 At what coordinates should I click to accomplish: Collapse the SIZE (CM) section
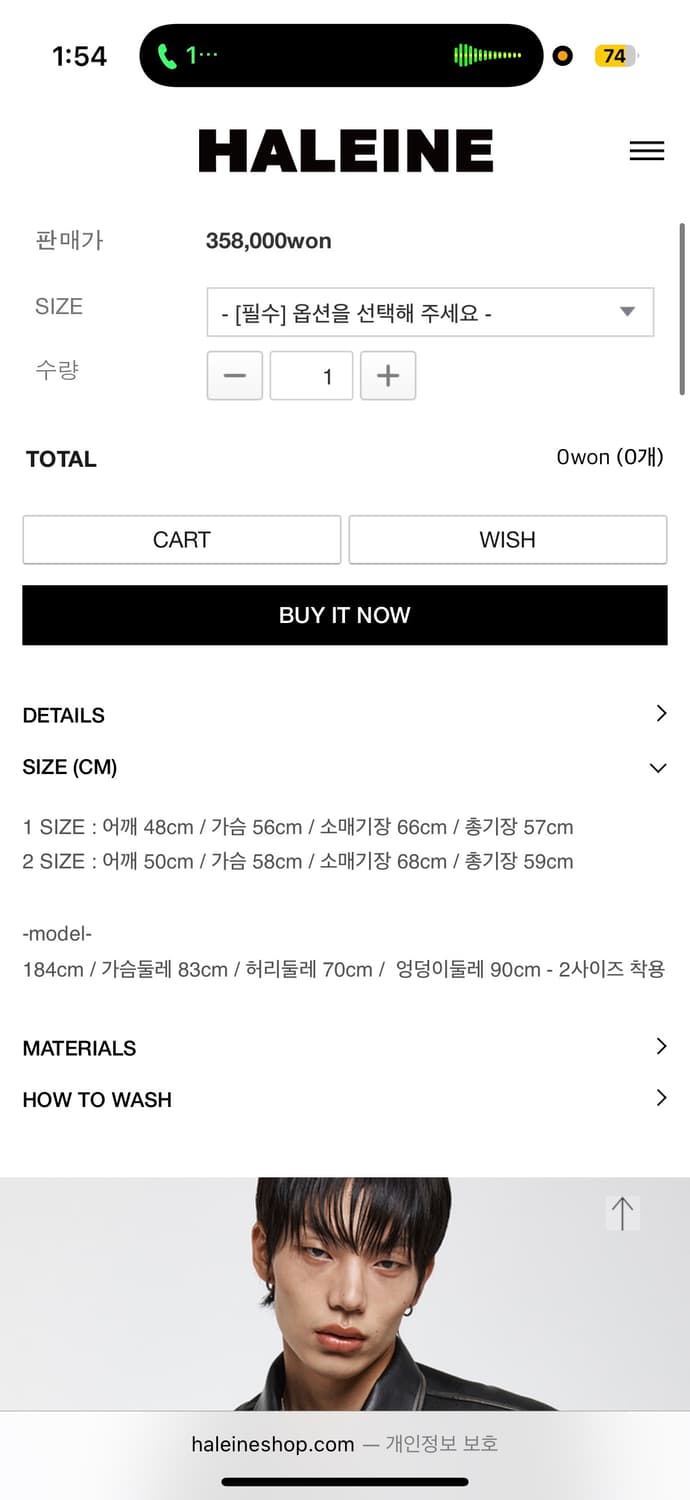pyautogui.click(x=344, y=767)
